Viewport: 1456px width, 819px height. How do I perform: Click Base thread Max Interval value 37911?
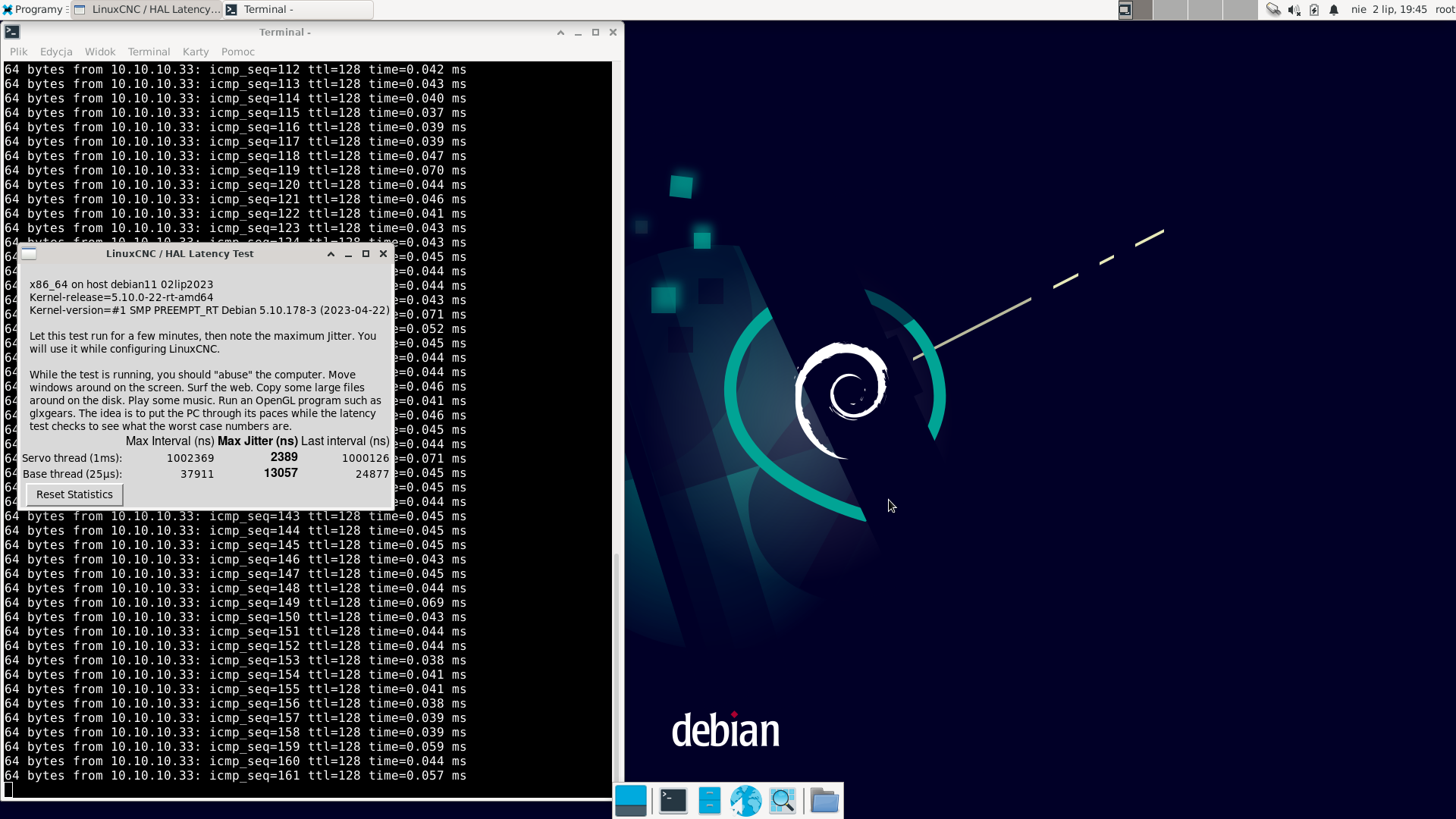click(x=197, y=474)
